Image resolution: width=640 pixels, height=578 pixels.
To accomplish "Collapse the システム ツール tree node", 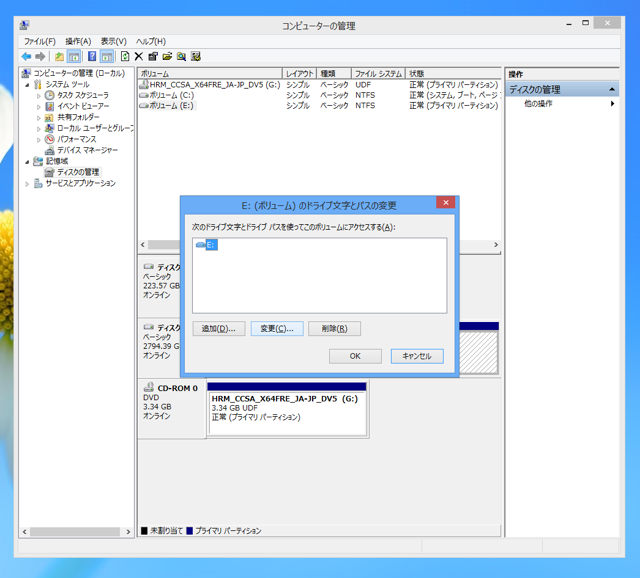I will click(x=27, y=85).
